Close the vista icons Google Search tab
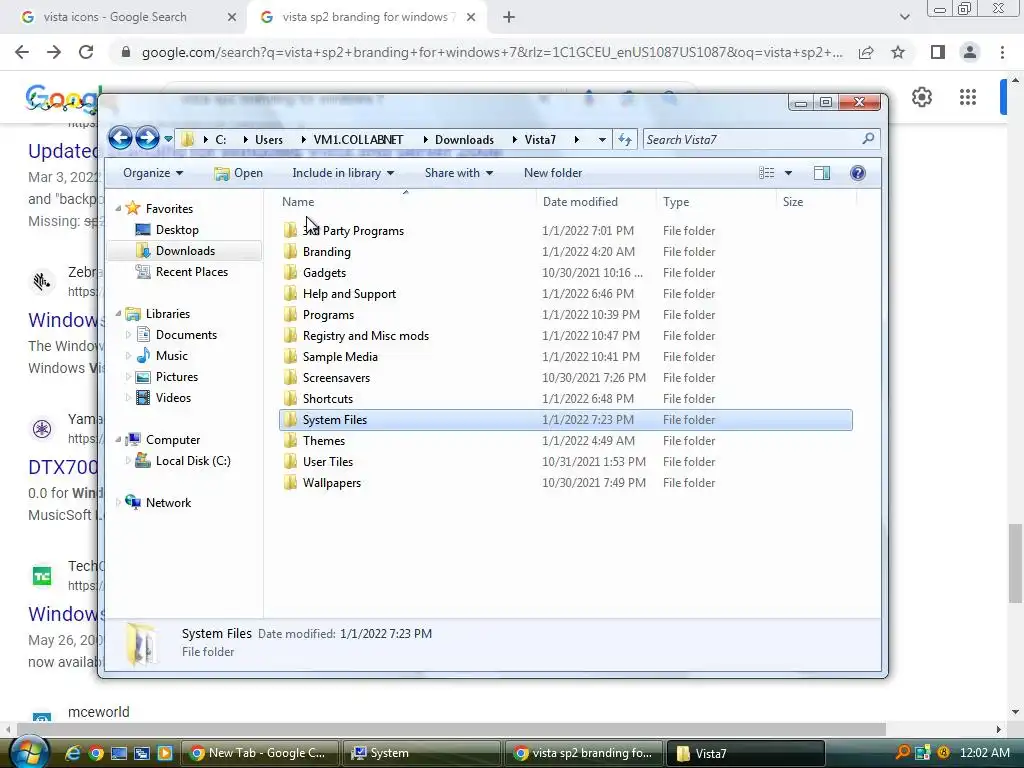 (231, 17)
